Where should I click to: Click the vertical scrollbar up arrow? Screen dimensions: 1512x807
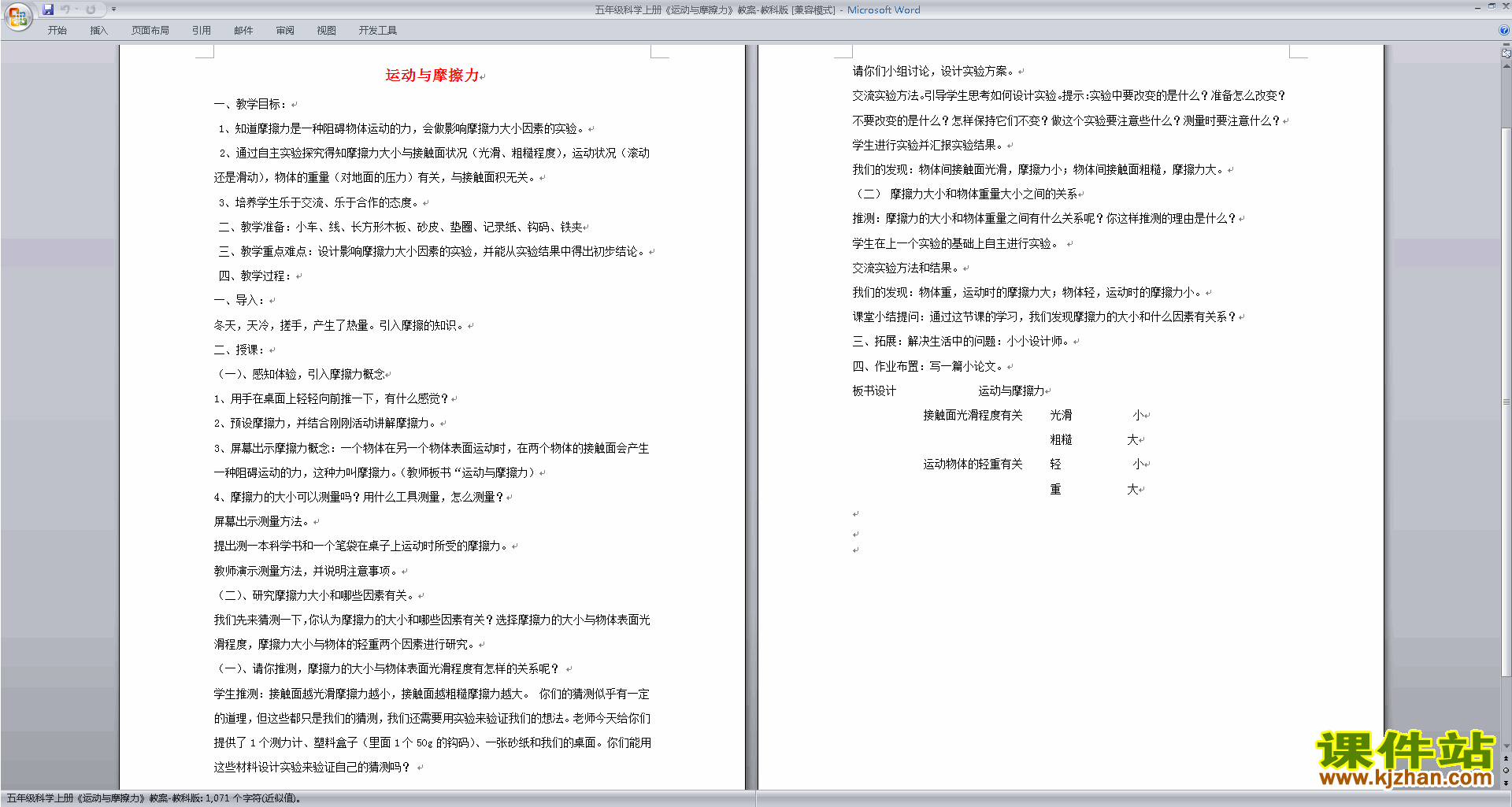(1506, 66)
